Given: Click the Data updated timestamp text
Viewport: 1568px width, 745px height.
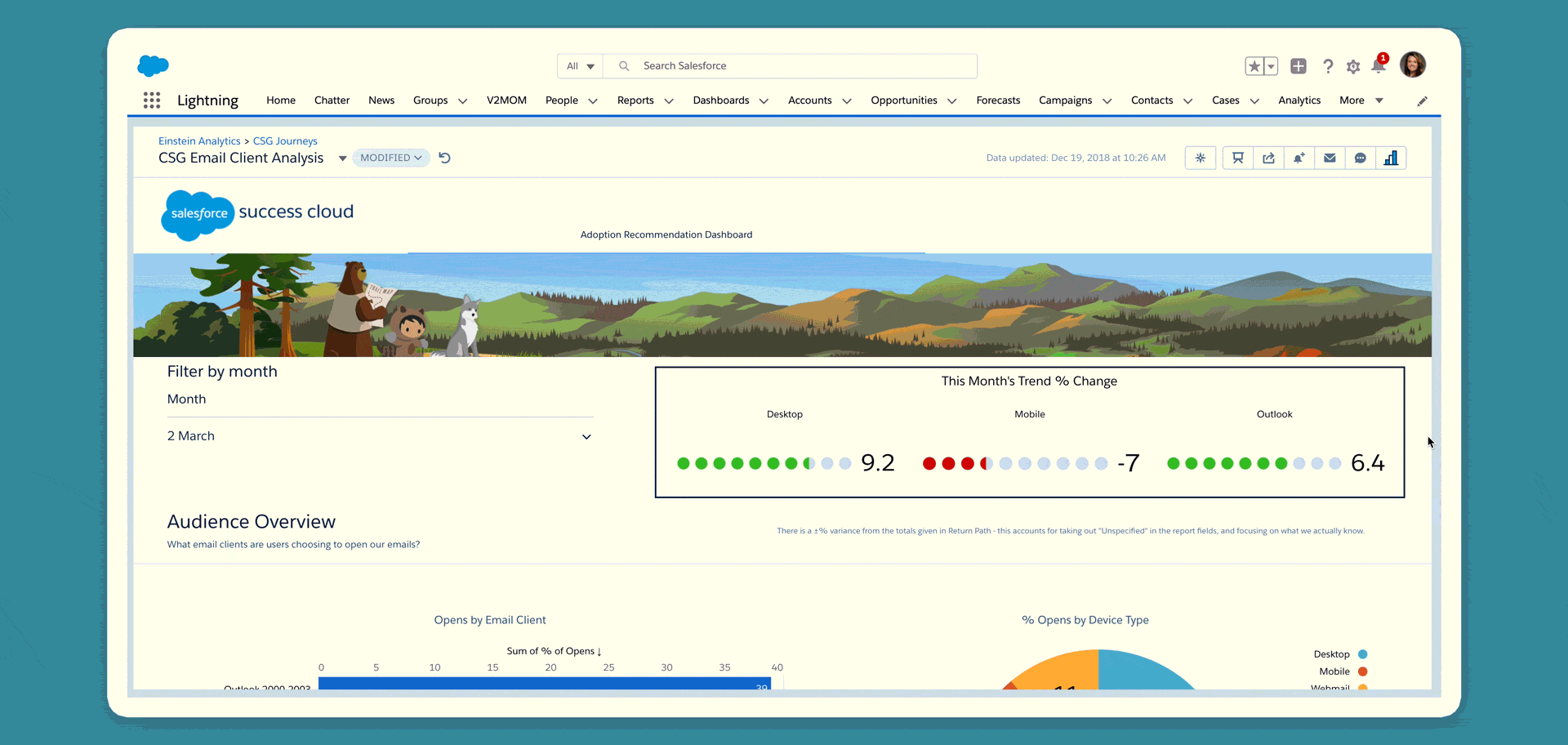Looking at the screenshot, I should pyautogui.click(x=1076, y=158).
